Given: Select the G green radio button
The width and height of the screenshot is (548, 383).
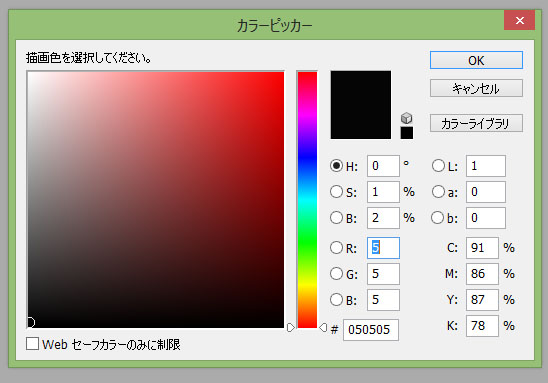Looking at the screenshot, I should pos(336,274).
